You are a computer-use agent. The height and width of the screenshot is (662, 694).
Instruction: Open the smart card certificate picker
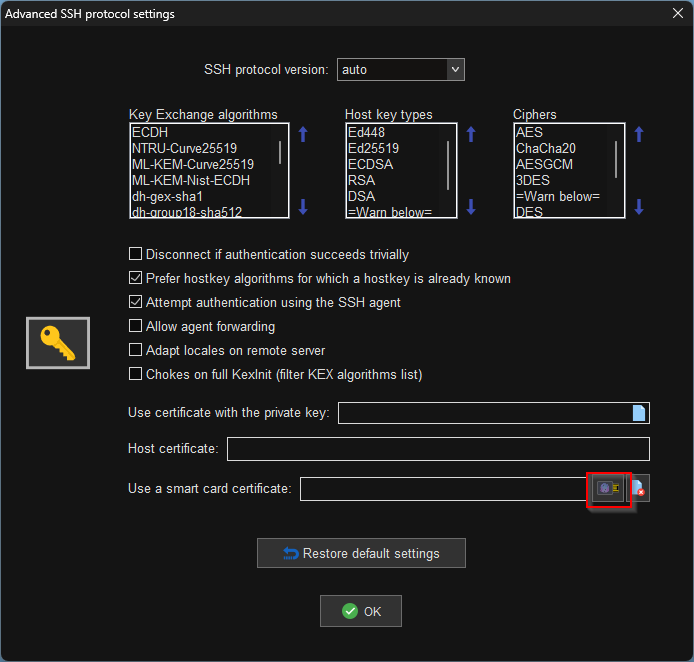[609, 489]
